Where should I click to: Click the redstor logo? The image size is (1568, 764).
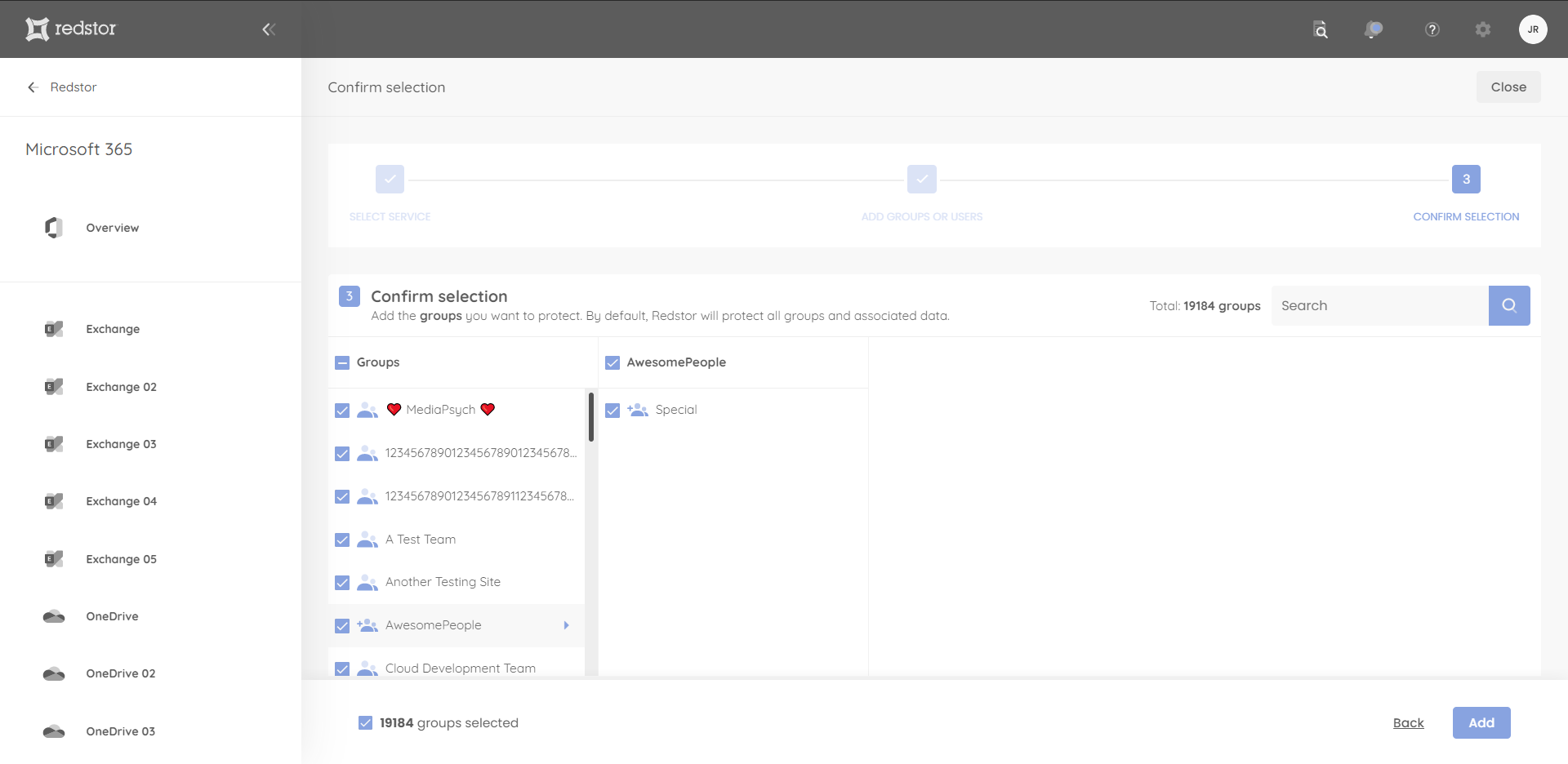tap(70, 29)
